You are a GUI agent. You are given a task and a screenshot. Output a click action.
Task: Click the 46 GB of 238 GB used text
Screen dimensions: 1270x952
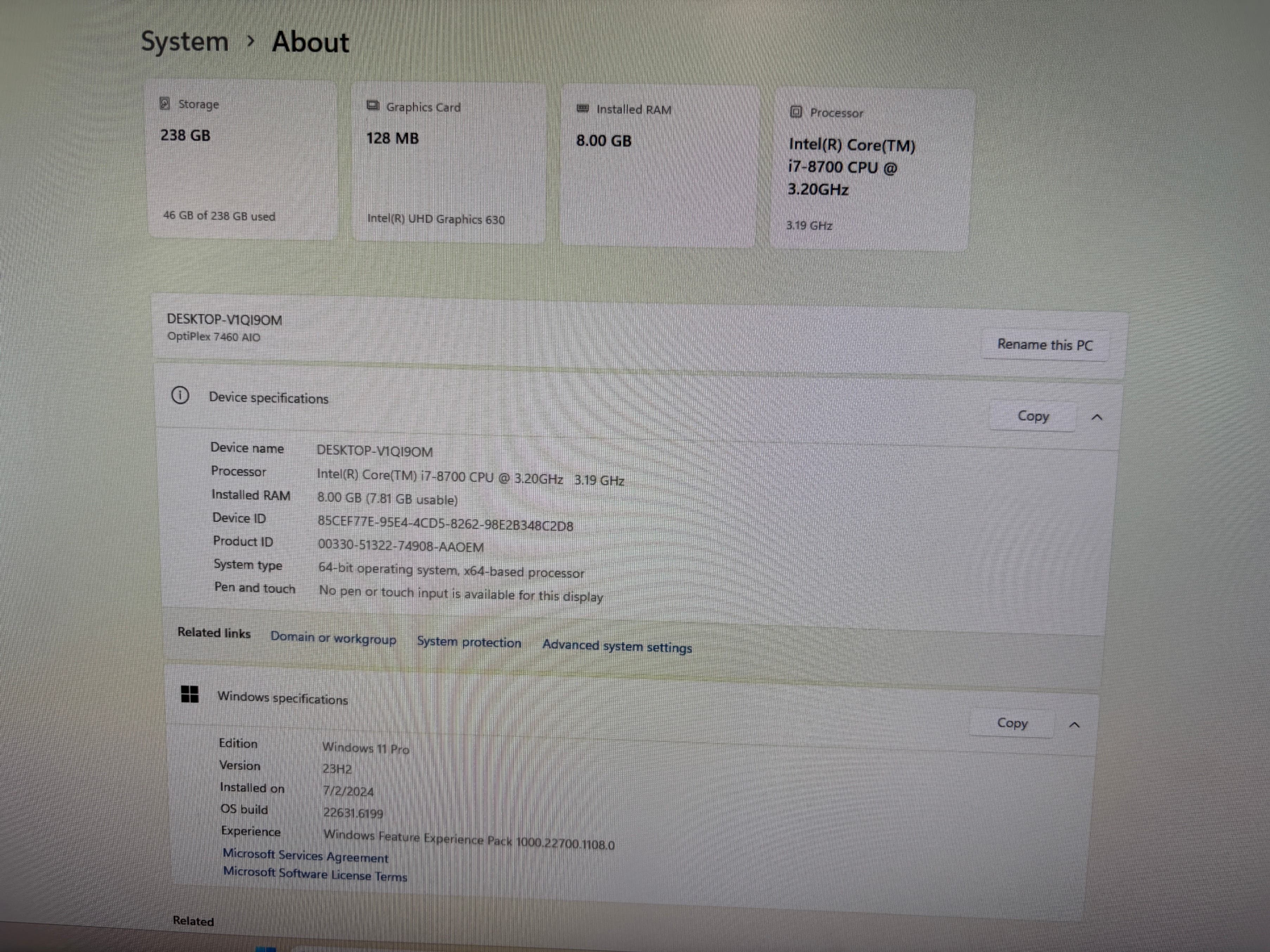219,216
